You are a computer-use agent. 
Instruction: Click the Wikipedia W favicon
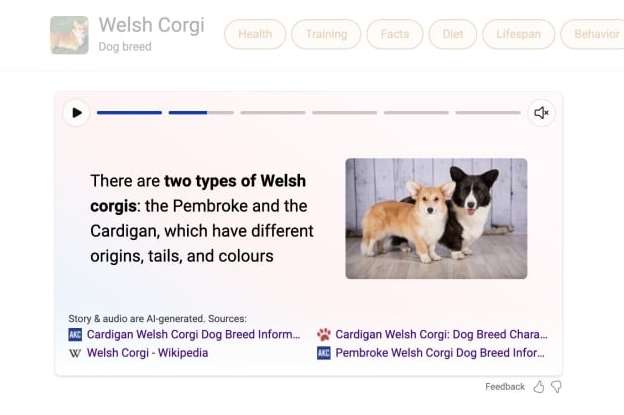tap(75, 353)
